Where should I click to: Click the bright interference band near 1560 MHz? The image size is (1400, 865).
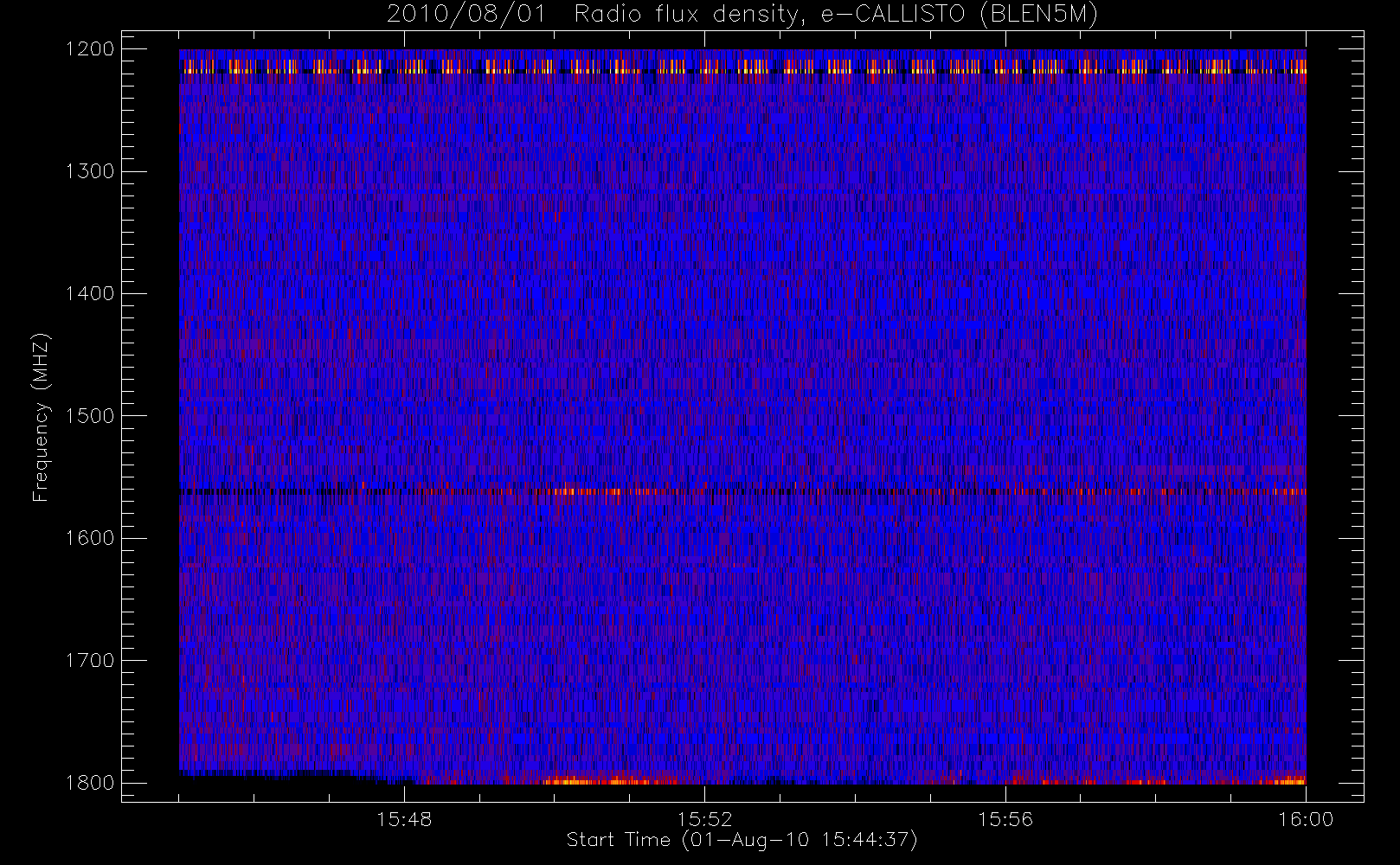[742, 491]
